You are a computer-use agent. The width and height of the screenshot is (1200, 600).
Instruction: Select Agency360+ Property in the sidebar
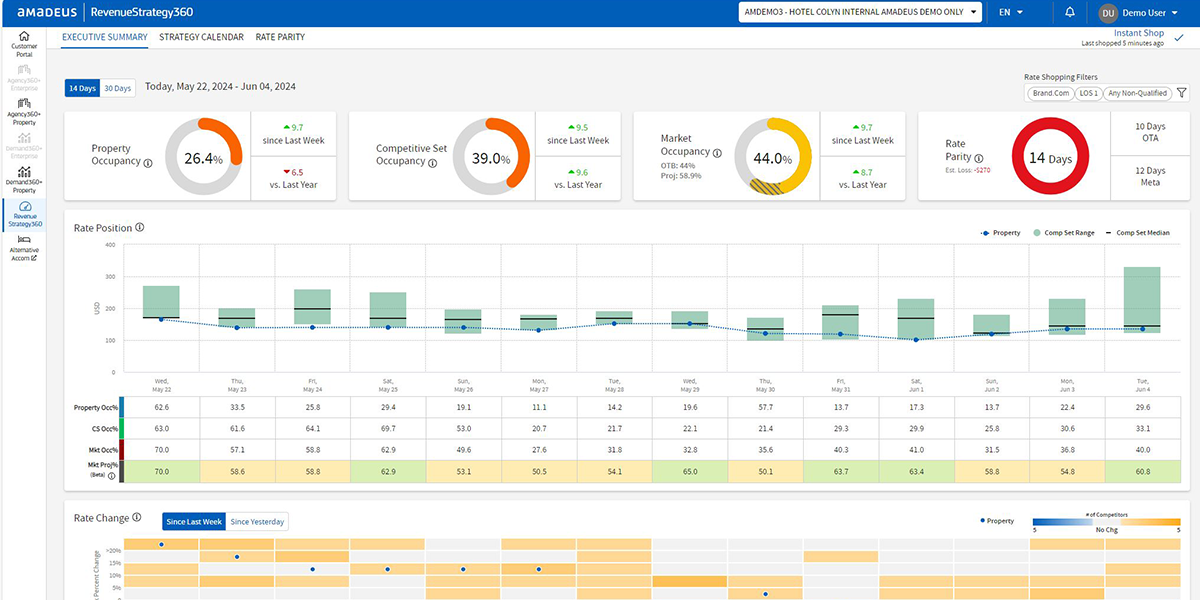tap(22, 110)
